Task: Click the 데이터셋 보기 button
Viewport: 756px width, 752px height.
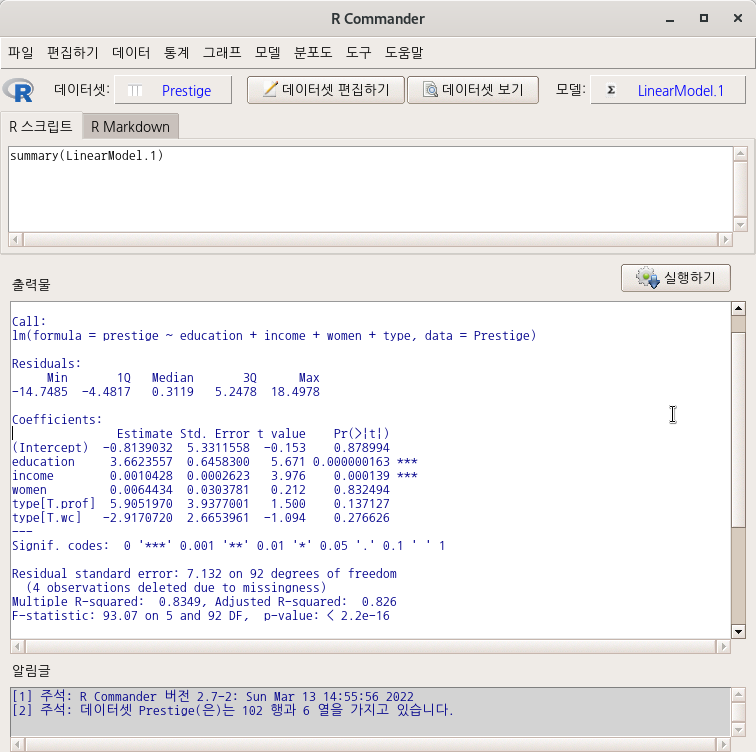Action: pyautogui.click(x=472, y=90)
